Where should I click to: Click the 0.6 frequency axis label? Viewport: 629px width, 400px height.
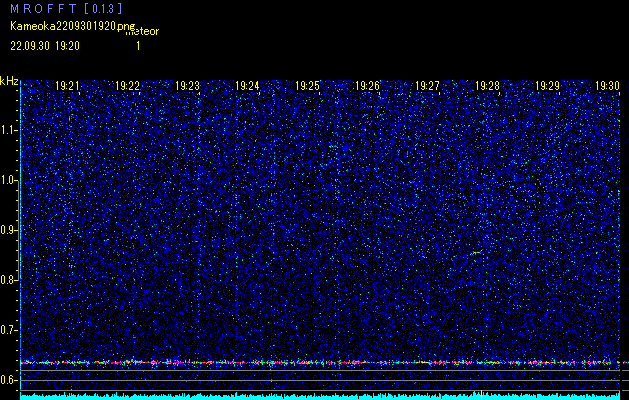9,380
